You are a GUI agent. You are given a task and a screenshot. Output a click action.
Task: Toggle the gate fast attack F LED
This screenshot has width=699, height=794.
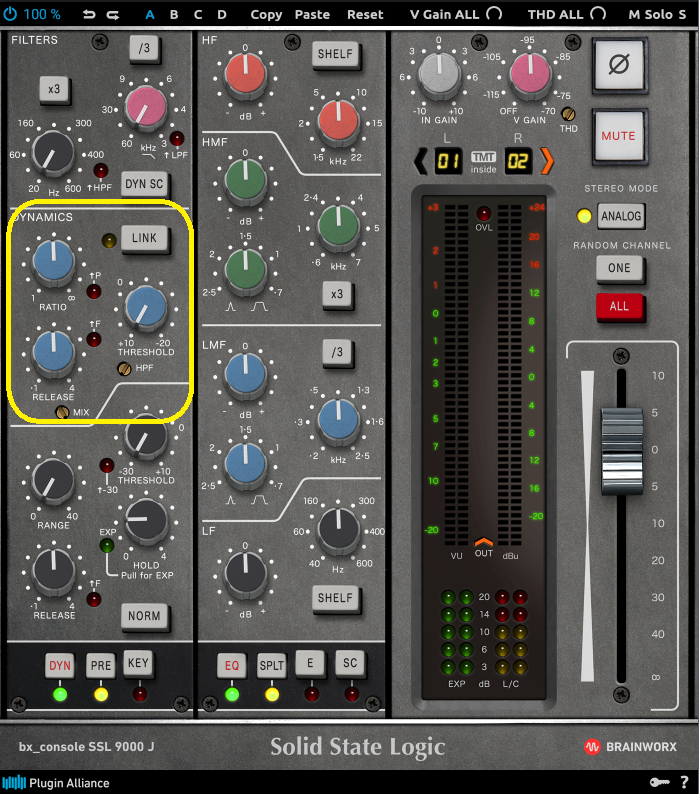pyautogui.click(x=94, y=600)
